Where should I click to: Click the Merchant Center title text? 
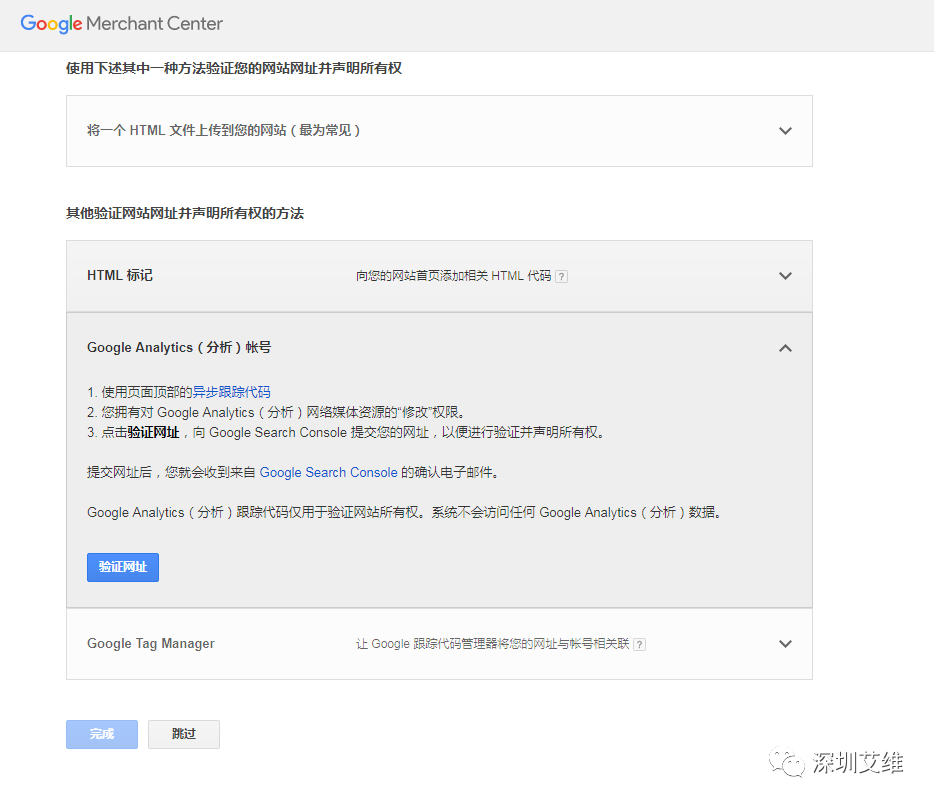click(x=153, y=24)
